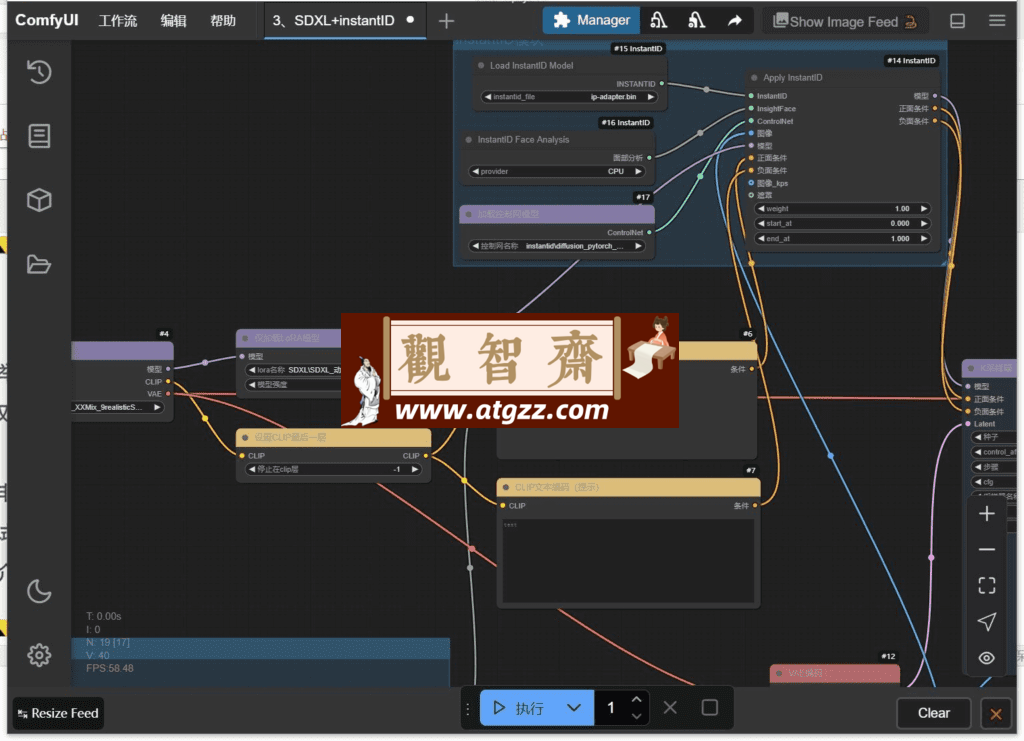The image size is (1024, 741).
Task: Open the 编辑 menu
Action: click(x=174, y=21)
